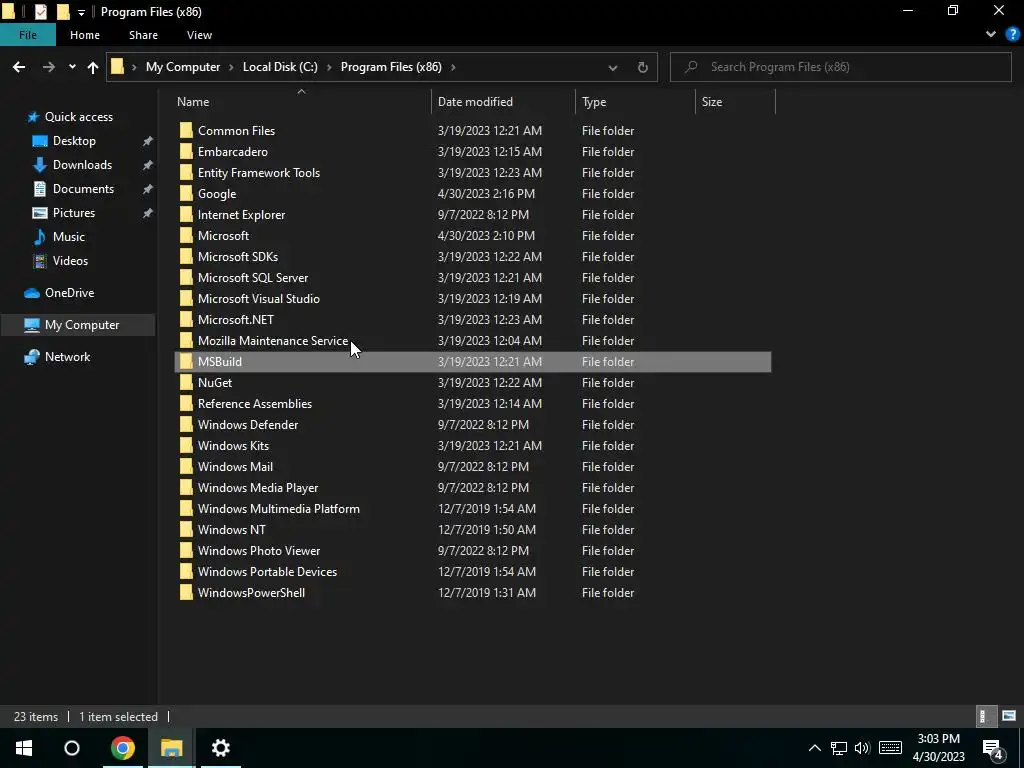Open Music in the navigation pane
The image size is (1024, 768).
pos(69,237)
